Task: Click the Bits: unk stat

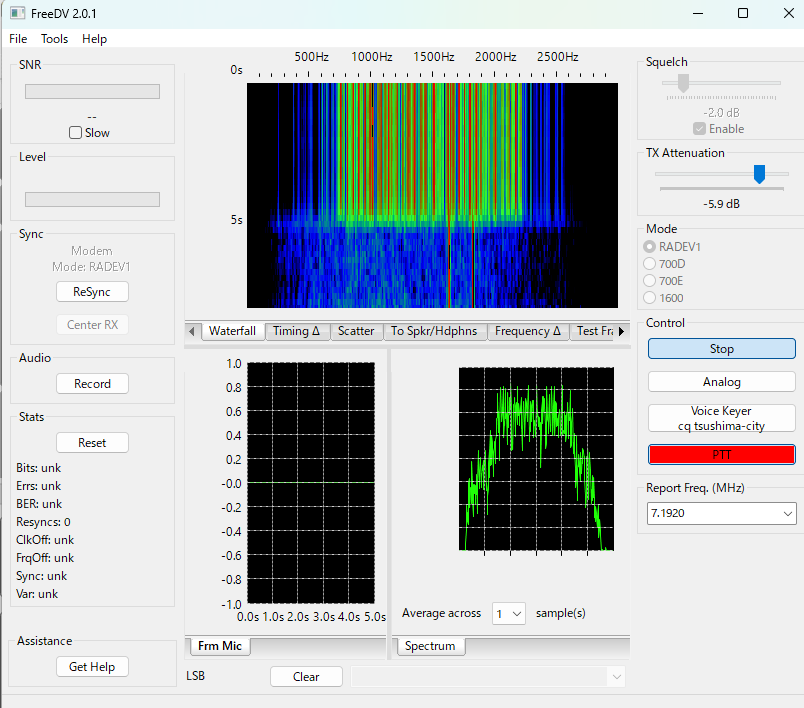Action: (38, 468)
